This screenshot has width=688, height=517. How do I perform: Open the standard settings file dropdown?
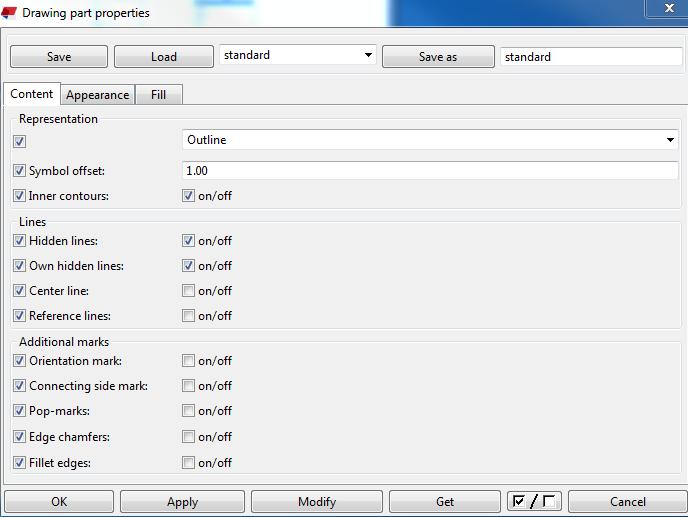tap(297, 55)
